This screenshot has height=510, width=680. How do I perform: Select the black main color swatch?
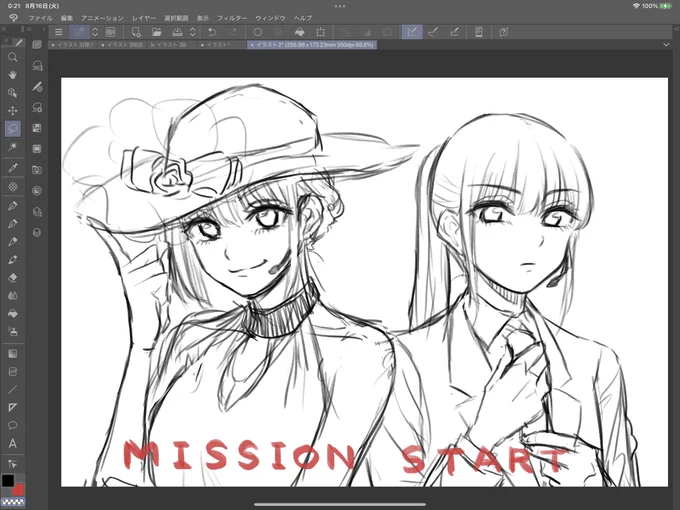pos(8,481)
